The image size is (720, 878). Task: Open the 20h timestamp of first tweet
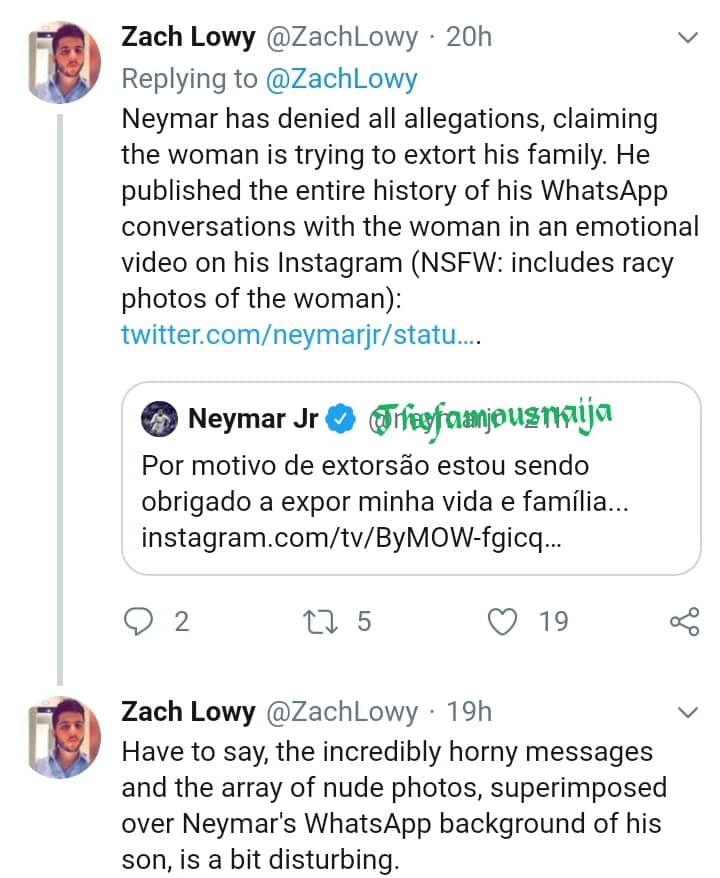coord(469,38)
